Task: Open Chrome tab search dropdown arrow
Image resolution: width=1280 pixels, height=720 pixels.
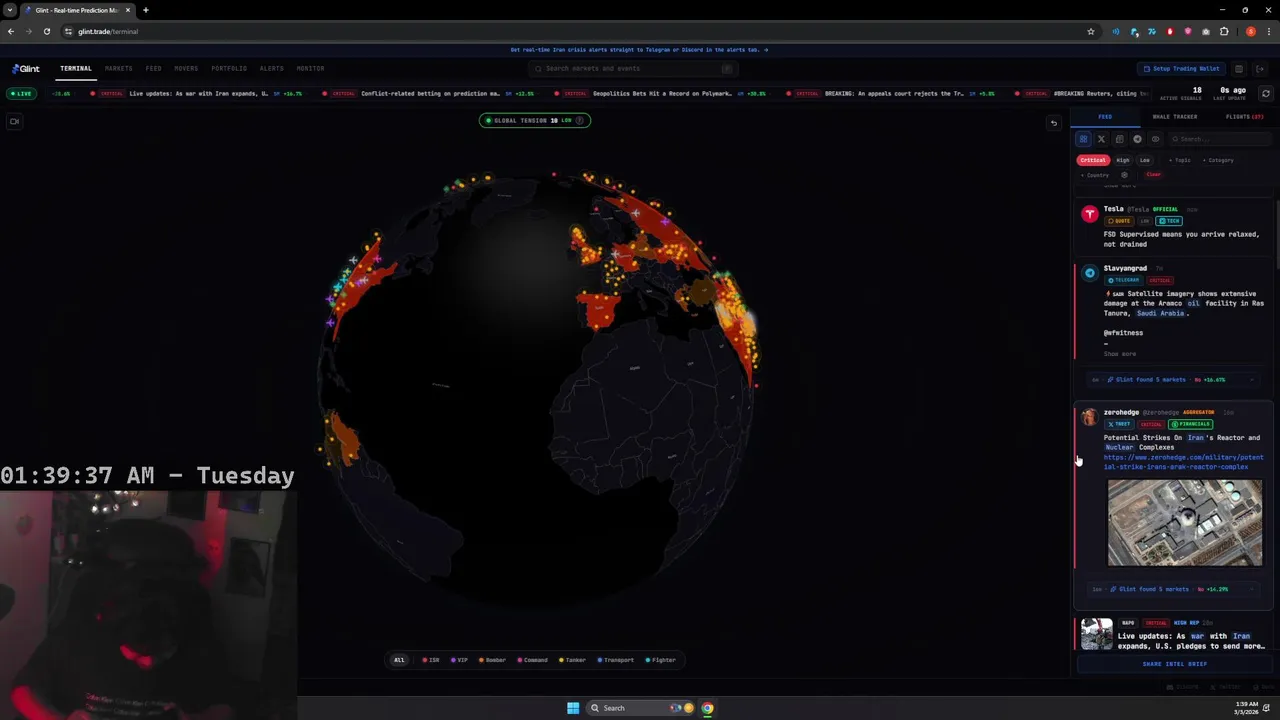Action: (x=10, y=10)
